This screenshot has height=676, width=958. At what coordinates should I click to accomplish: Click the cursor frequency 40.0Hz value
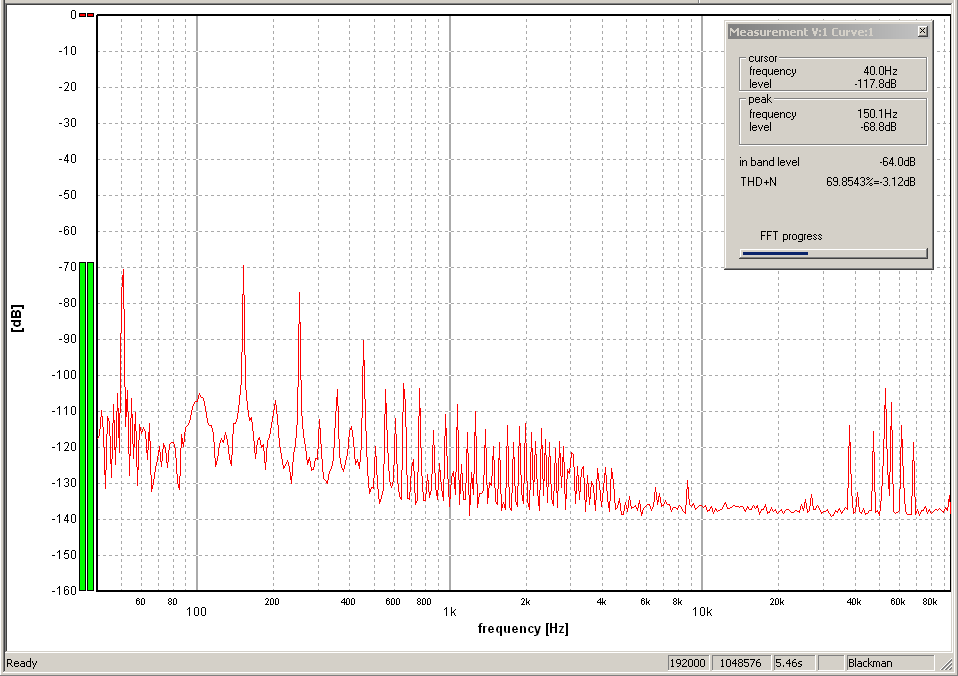879,71
